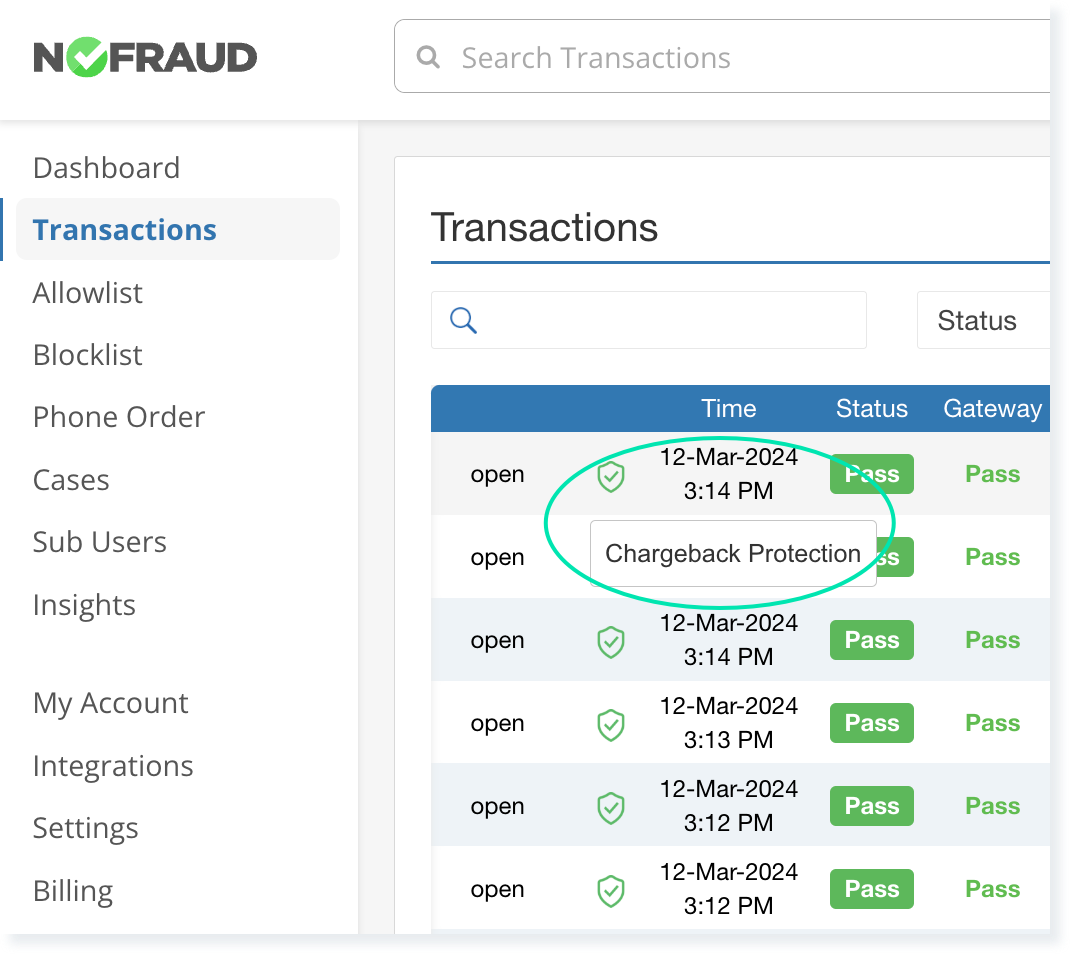Image resolution: width=1070 pixels, height=954 pixels.
Task: Go to the Billing section
Action: [73, 890]
